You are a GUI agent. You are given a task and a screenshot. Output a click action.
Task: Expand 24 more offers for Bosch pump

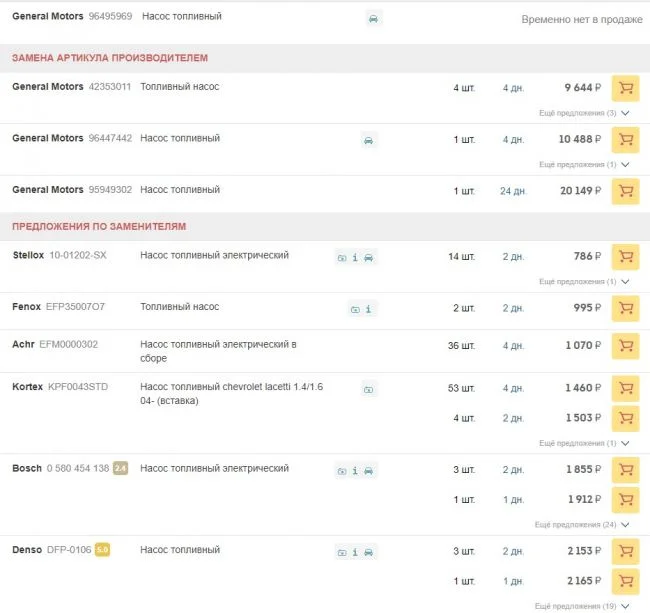click(x=582, y=524)
